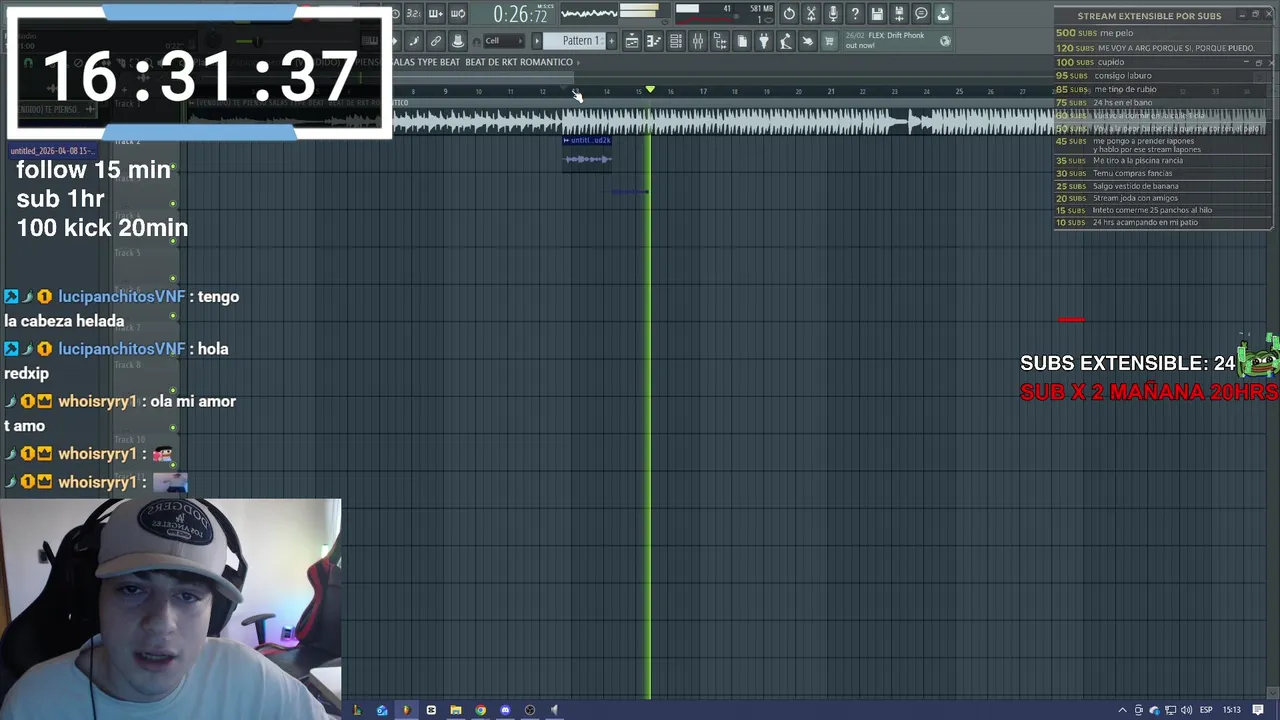The image size is (1280, 720).
Task: Open the tempo tapper icon
Action: [786, 41]
